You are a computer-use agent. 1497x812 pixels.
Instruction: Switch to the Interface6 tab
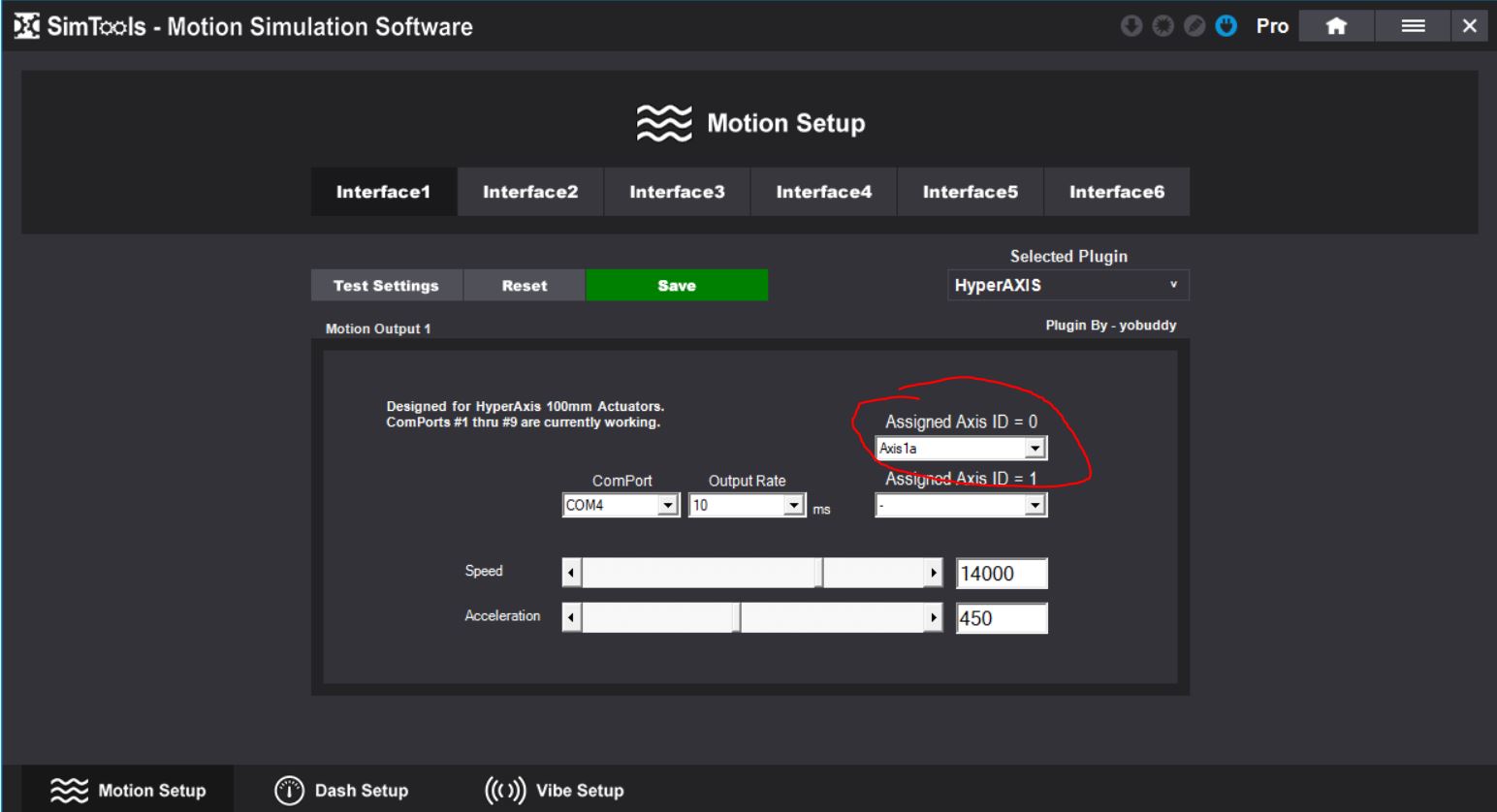[x=1117, y=192]
